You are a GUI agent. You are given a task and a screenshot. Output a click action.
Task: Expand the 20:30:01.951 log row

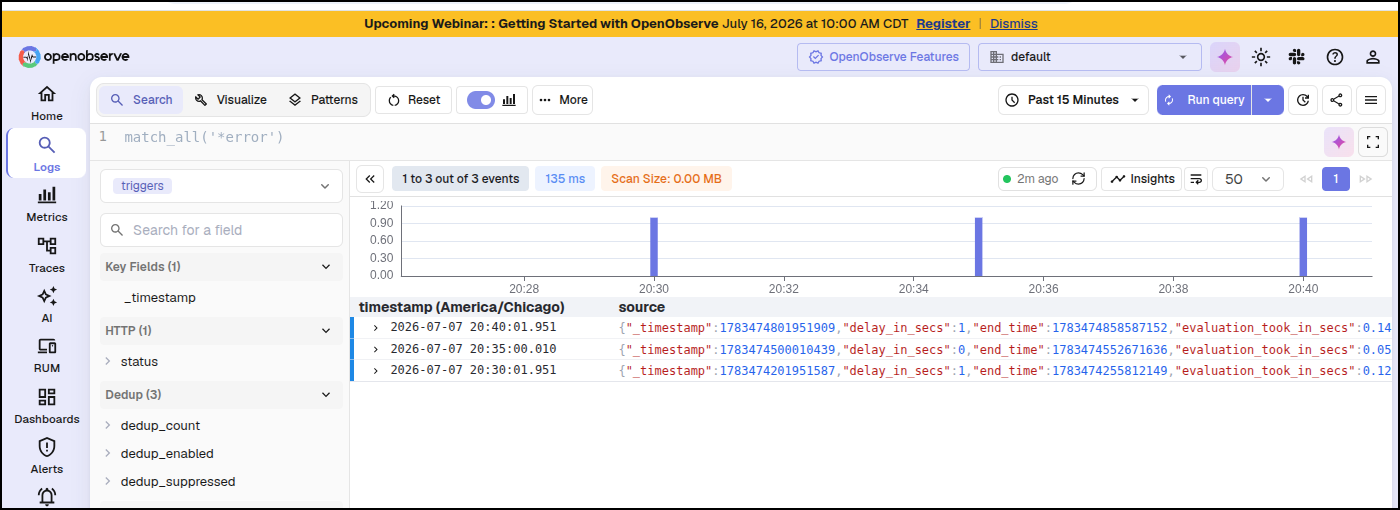click(376, 371)
